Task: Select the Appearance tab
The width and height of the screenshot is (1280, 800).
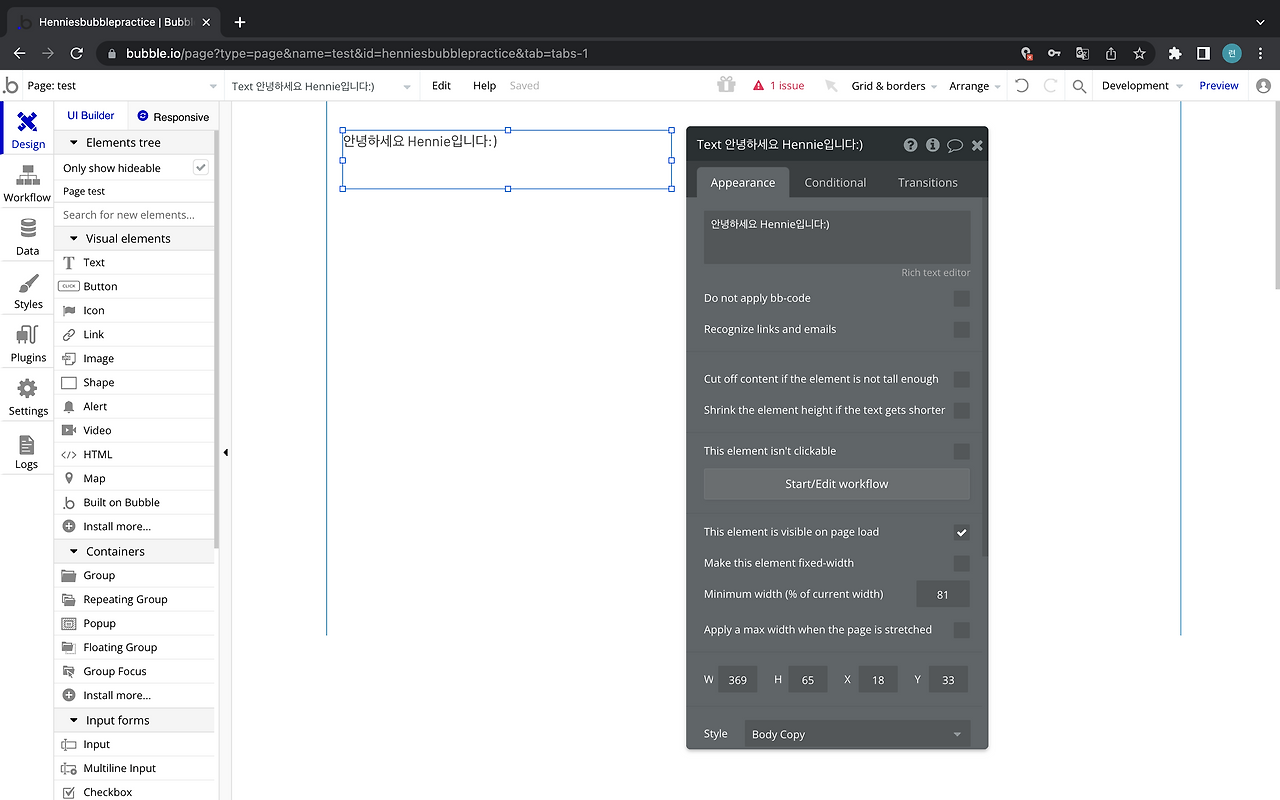Action: [x=743, y=182]
